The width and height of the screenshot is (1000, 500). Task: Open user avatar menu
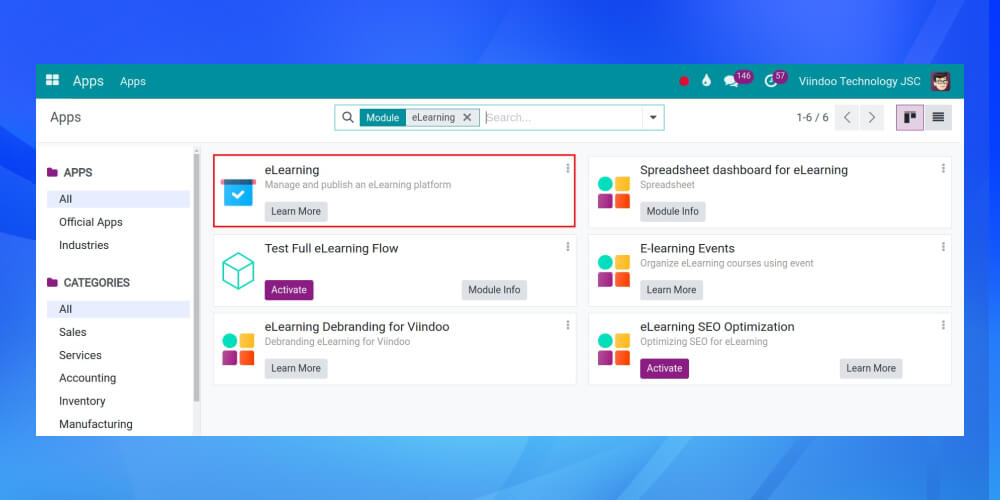[x=940, y=81]
